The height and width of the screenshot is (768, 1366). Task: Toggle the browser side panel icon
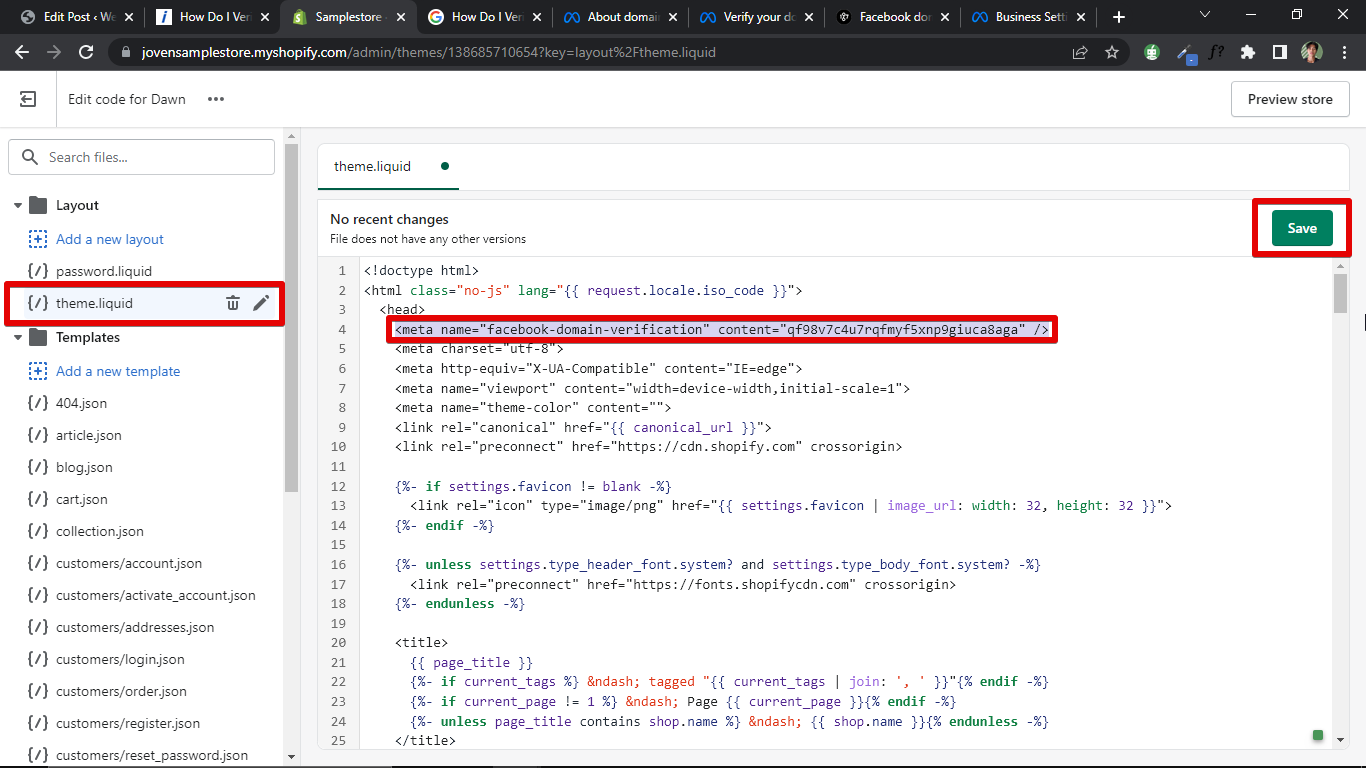[x=1279, y=52]
